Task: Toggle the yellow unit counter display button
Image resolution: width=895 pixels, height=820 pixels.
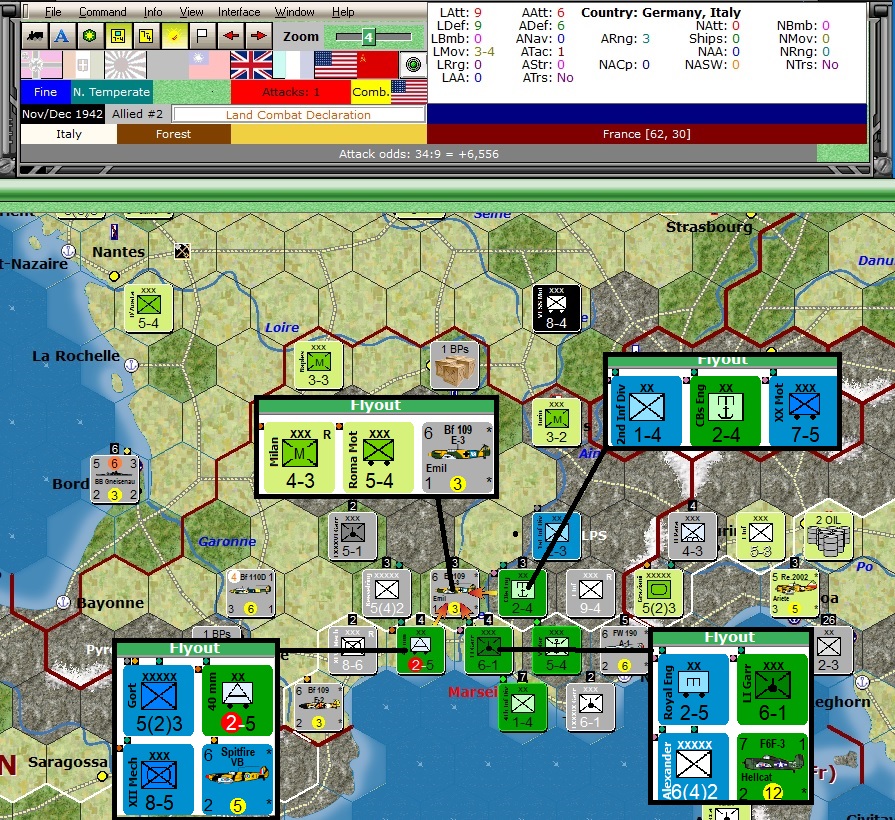Action: pos(118,36)
